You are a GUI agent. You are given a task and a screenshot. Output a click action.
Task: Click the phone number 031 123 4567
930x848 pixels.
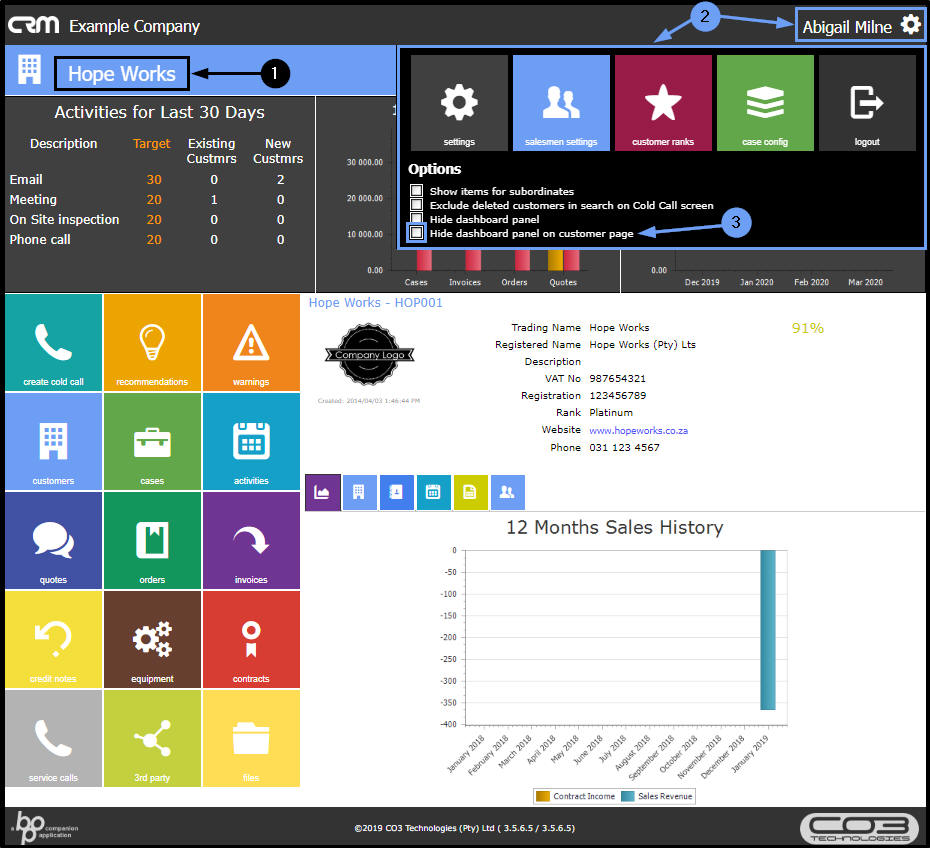coord(624,448)
